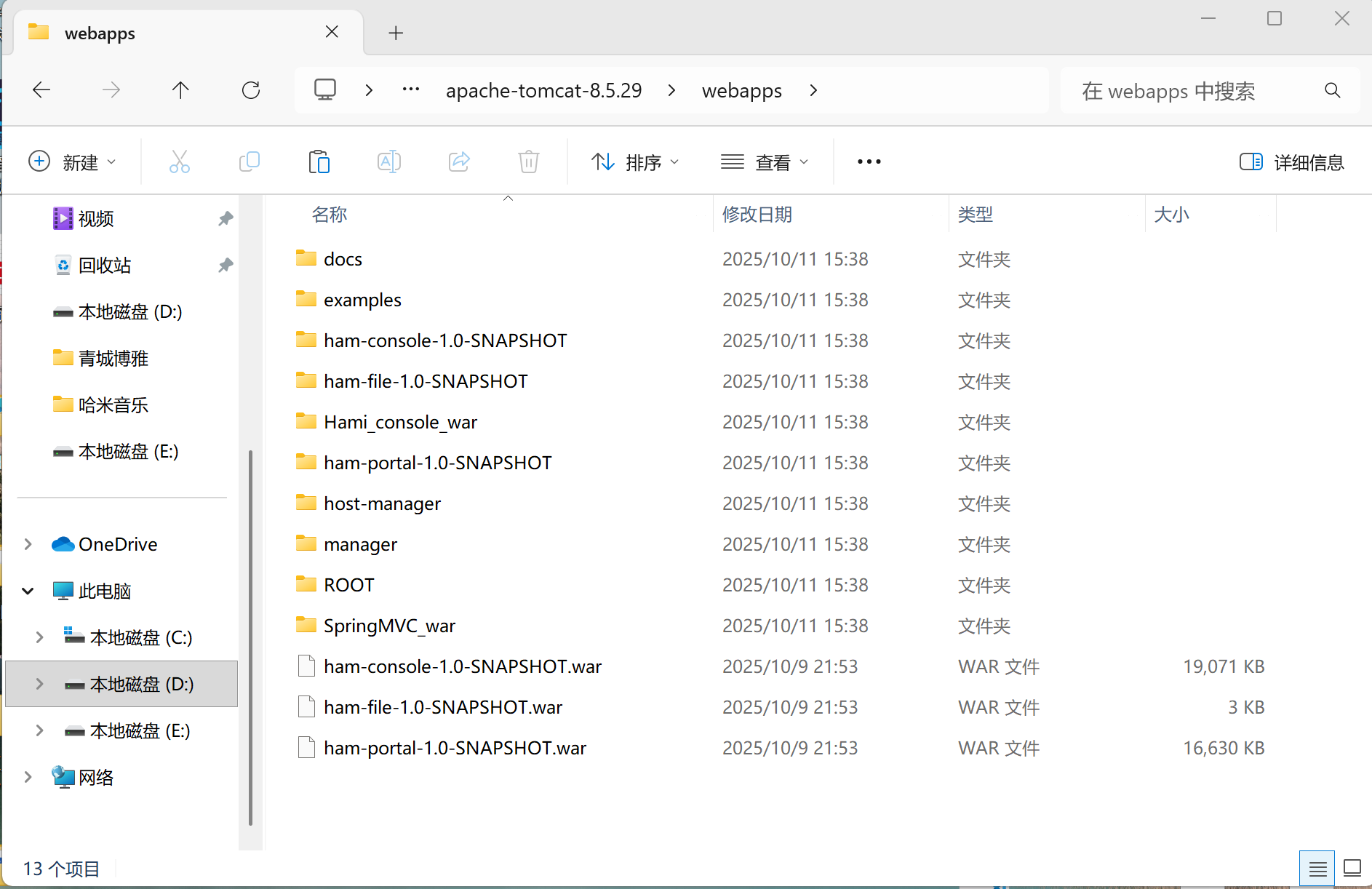The height and width of the screenshot is (889, 1372).
Task: Open the three-dot more options menu
Action: coord(869,162)
